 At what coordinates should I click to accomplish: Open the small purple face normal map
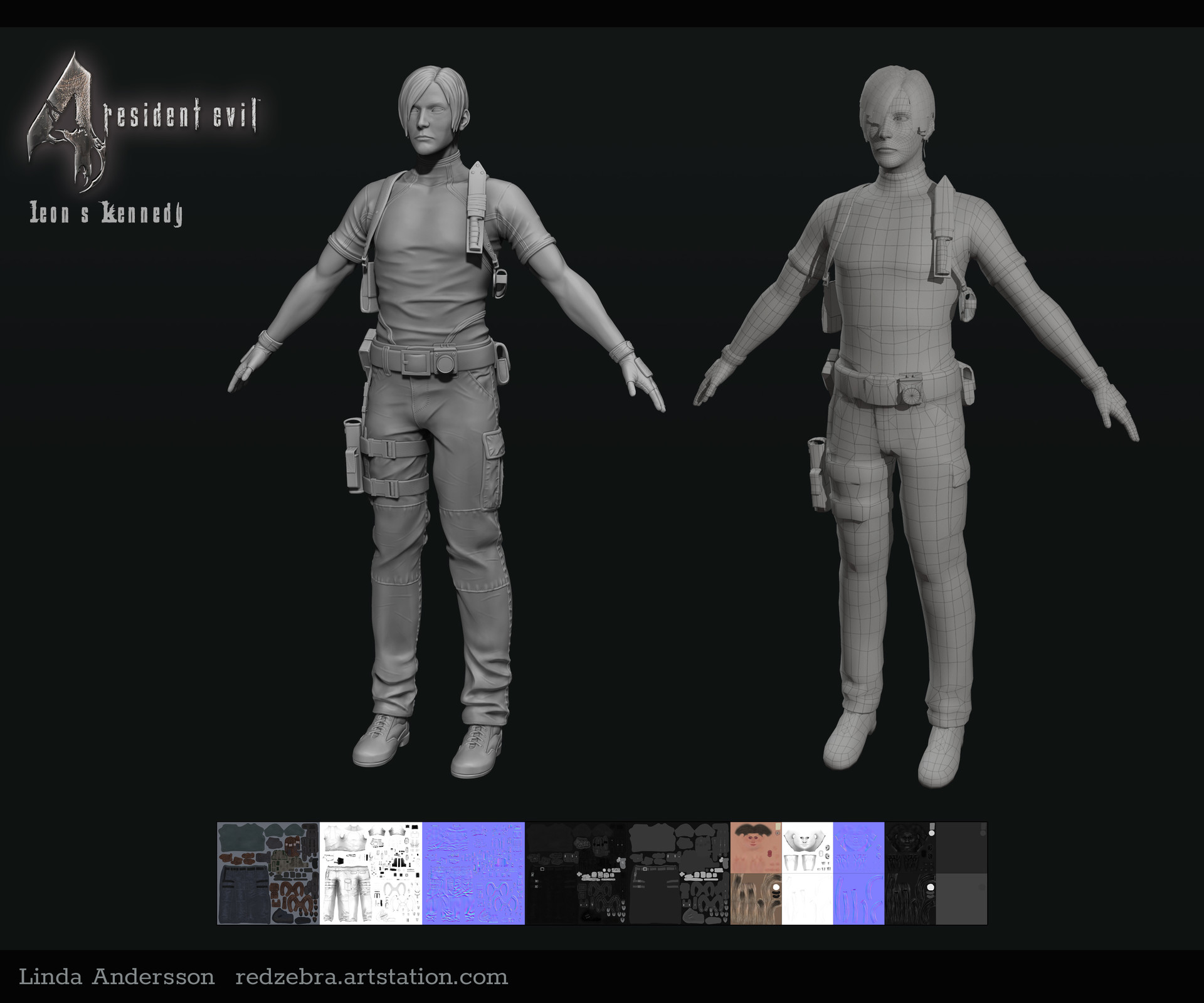(x=859, y=848)
